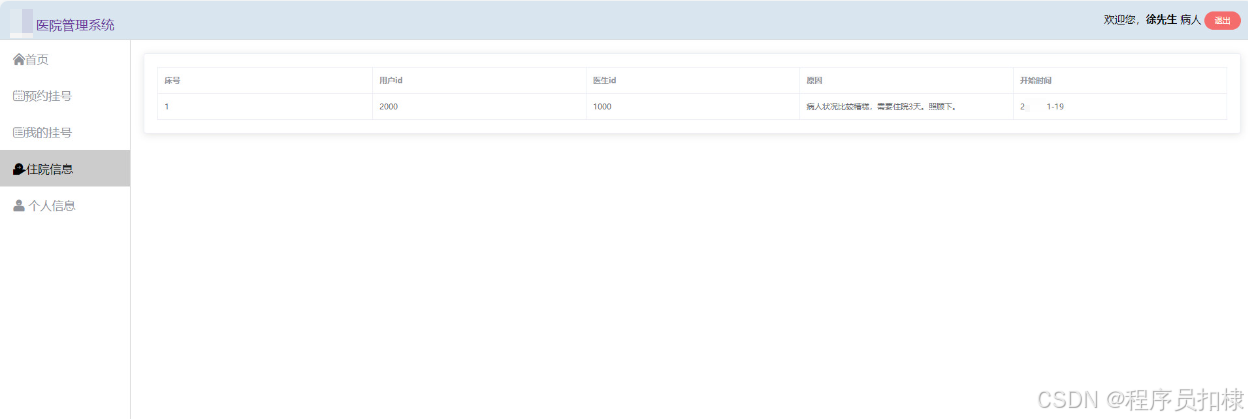The height and width of the screenshot is (419, 1248).
Task: Click the bed number cell showing 1
Action: tap(264, 106)
